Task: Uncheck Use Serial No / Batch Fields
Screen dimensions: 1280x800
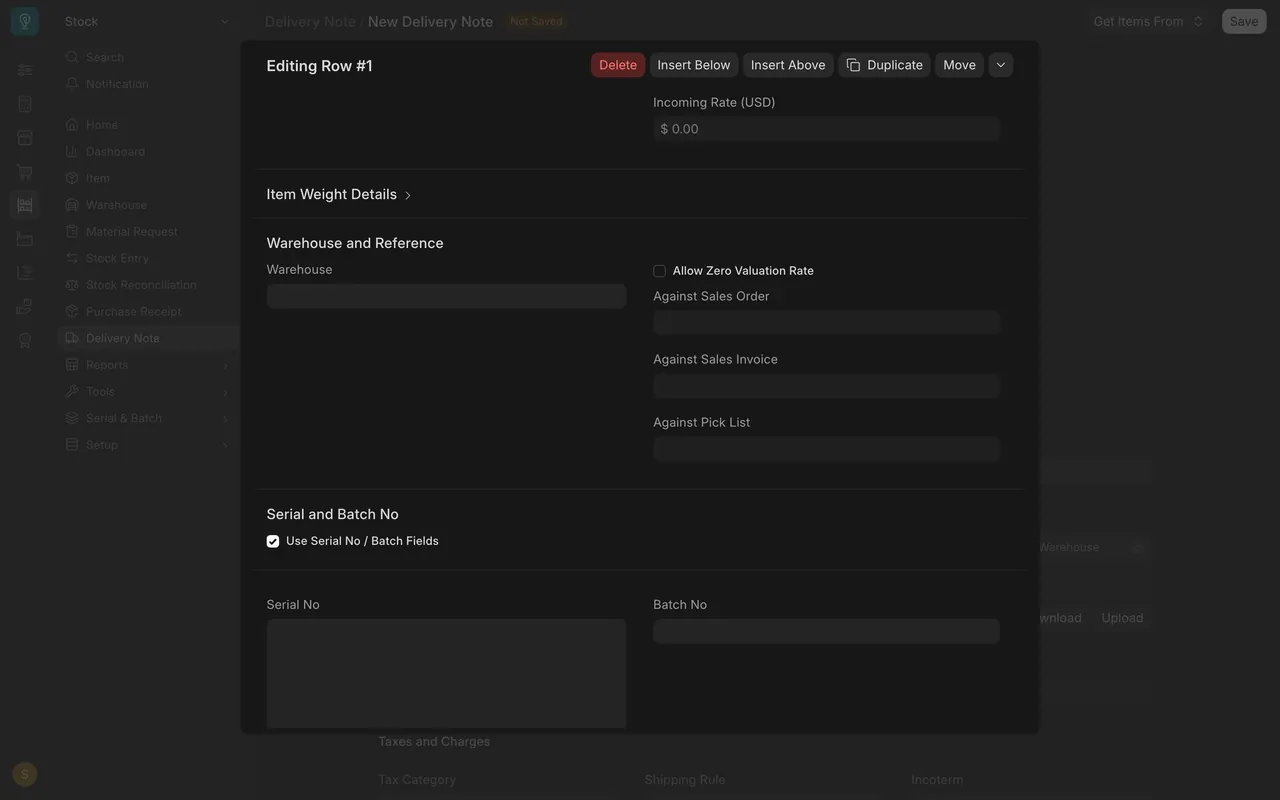Action: pyautogui.click(x=273, y=541)
